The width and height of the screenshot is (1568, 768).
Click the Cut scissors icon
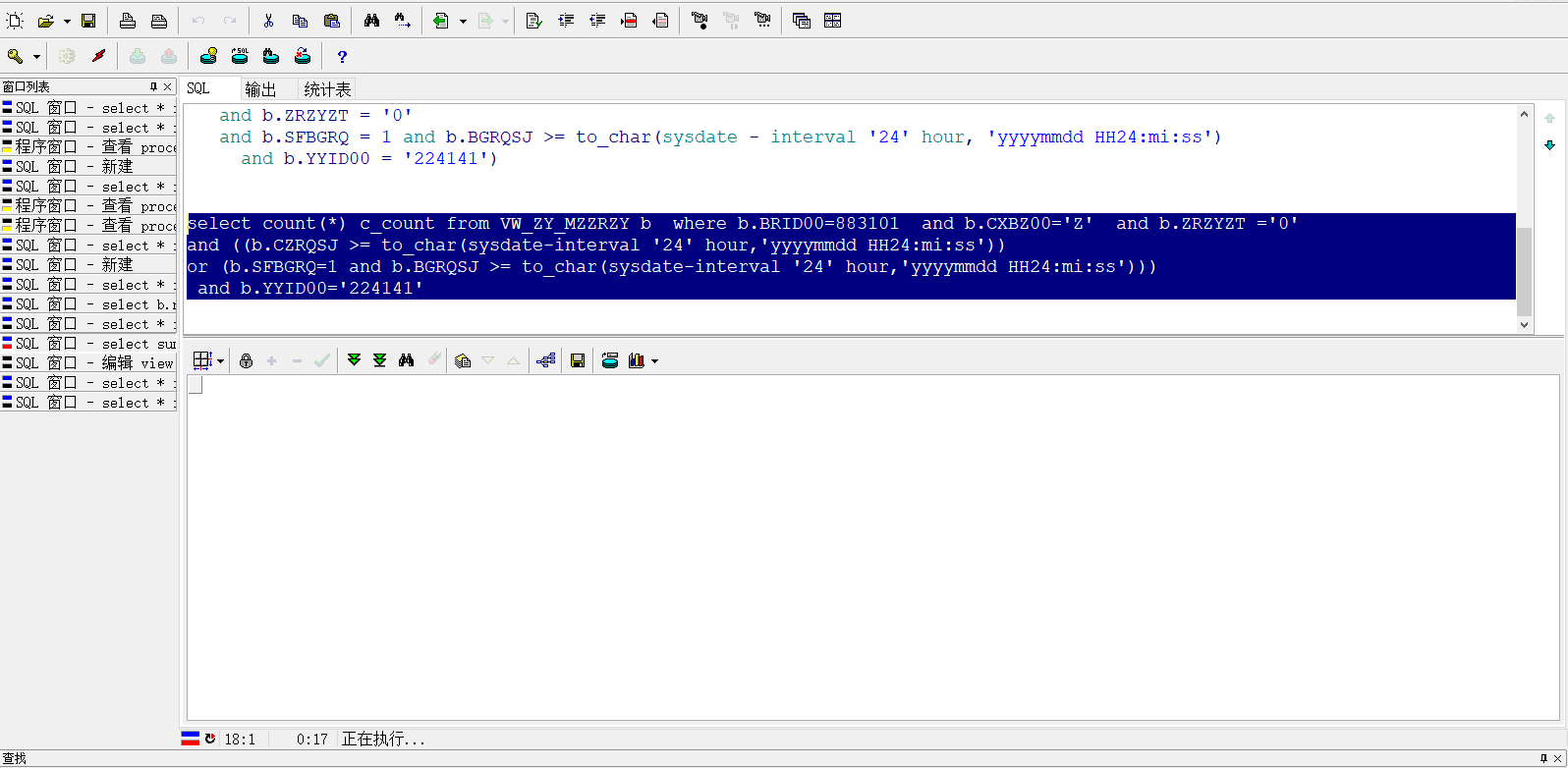tap(268, 21)
